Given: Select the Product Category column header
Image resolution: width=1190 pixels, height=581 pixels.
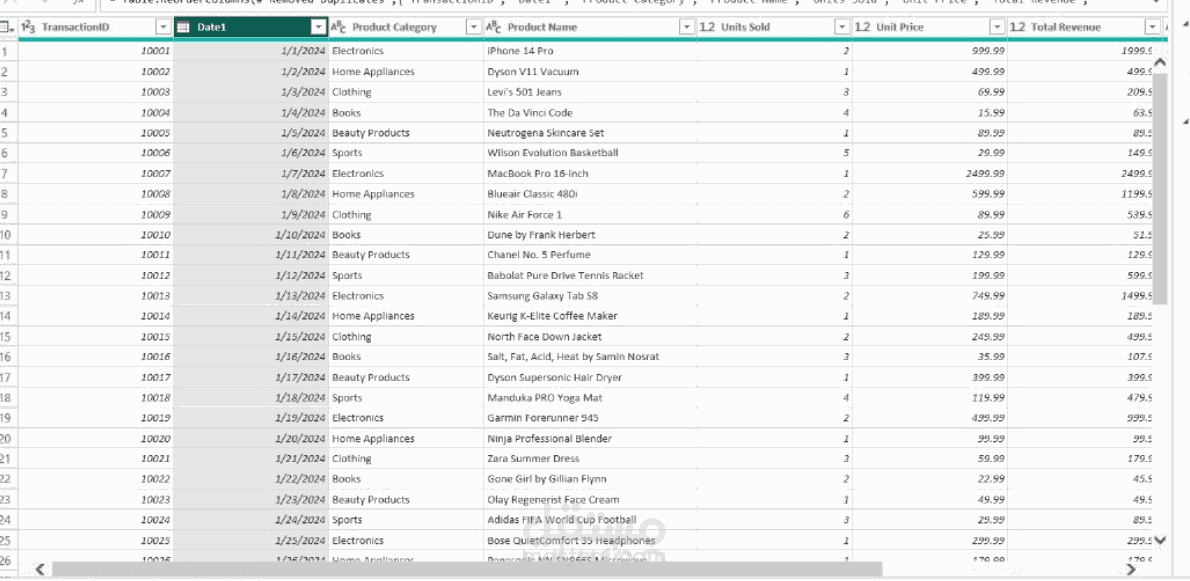Looking at the screenshot, I should (406, 27).
